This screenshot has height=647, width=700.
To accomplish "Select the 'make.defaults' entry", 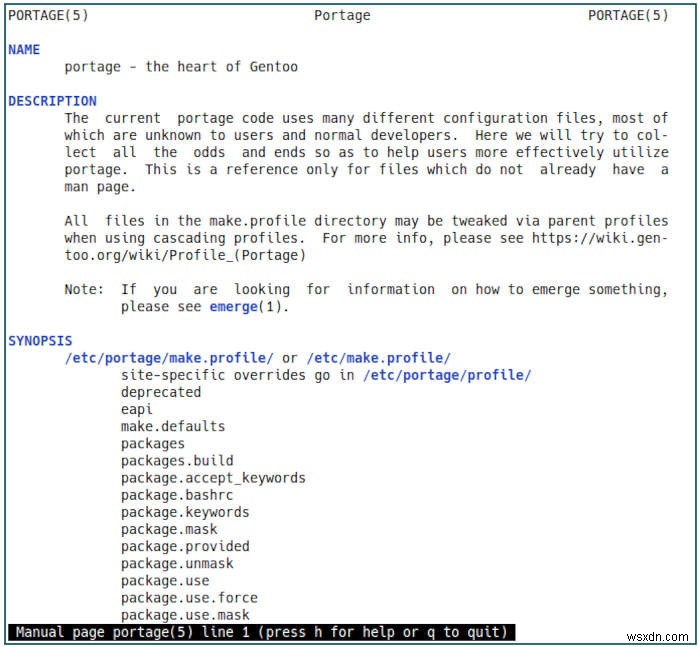I will click(173, 426).
